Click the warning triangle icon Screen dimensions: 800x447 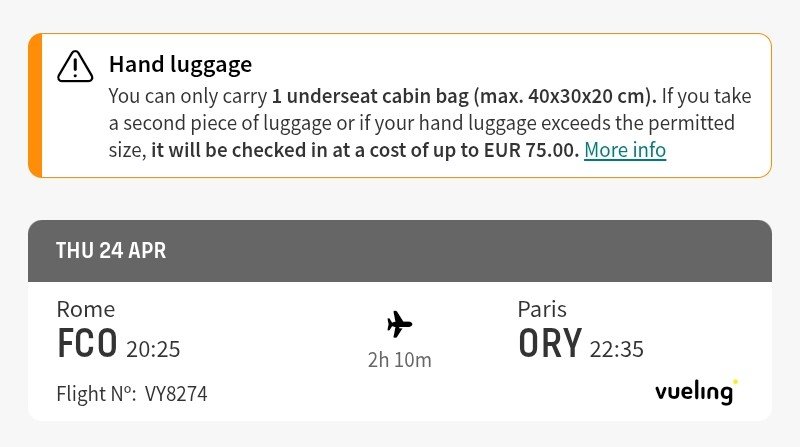pos(75,66)
